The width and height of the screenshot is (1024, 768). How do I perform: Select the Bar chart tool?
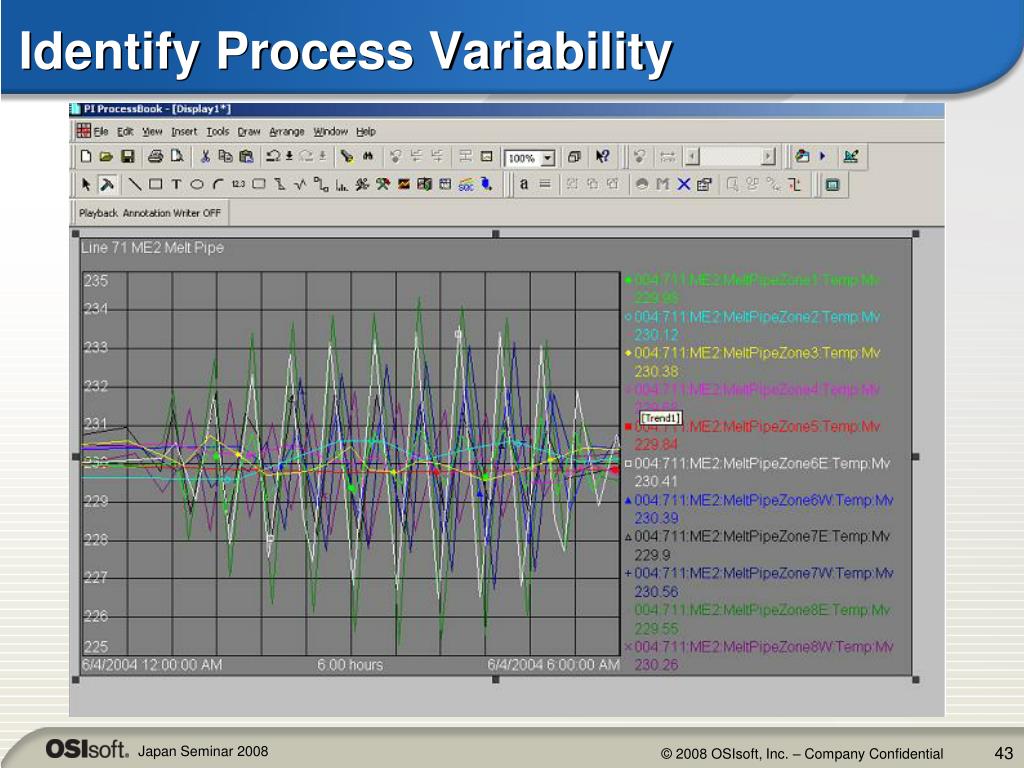point(342,185)
